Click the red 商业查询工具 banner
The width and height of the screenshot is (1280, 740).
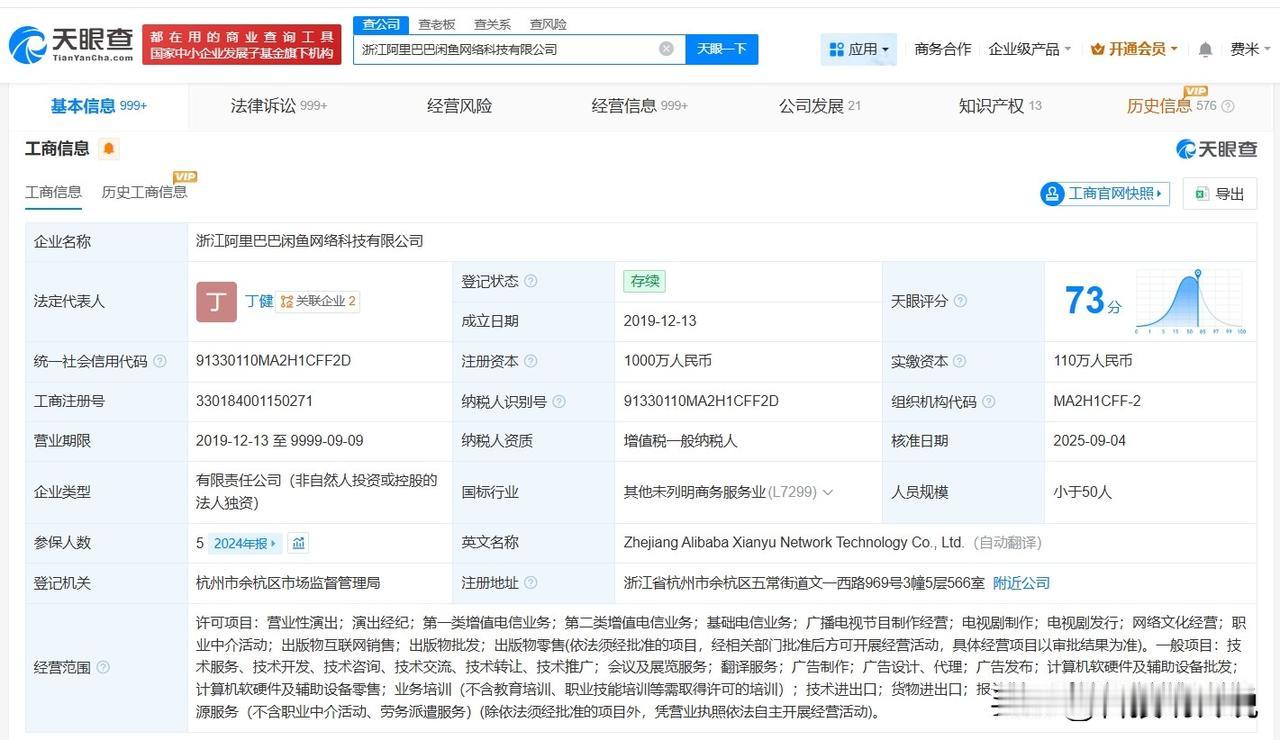241,45
